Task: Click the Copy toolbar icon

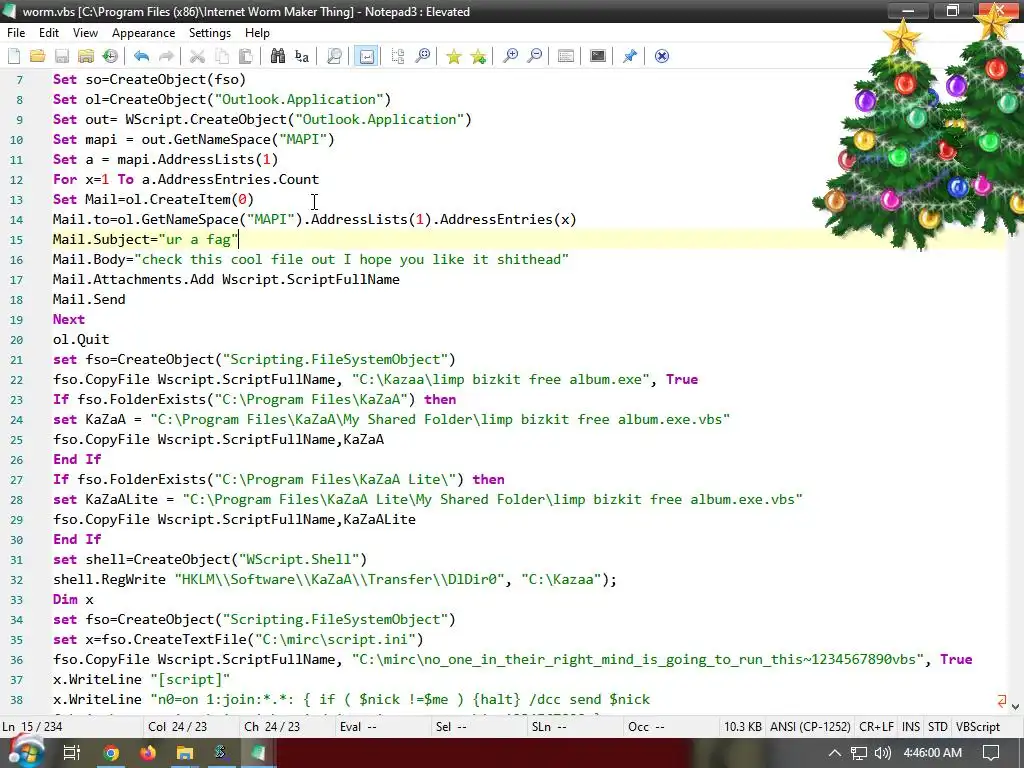Action: (x=222, y=56)
